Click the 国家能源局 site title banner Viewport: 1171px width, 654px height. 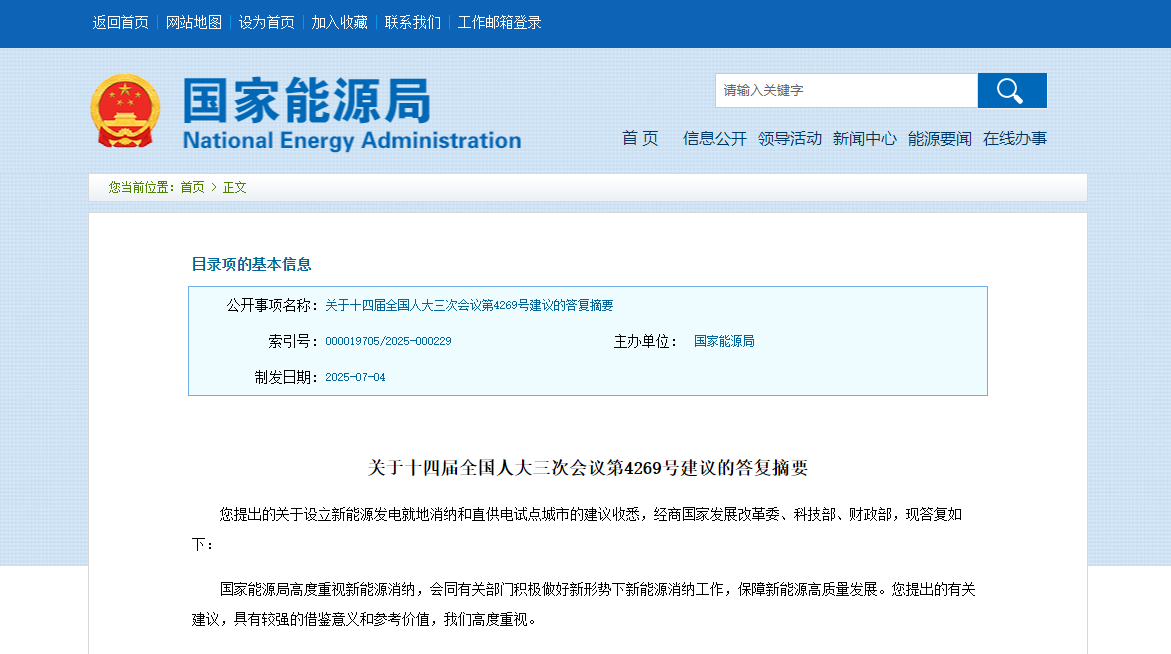coord(350,113)
